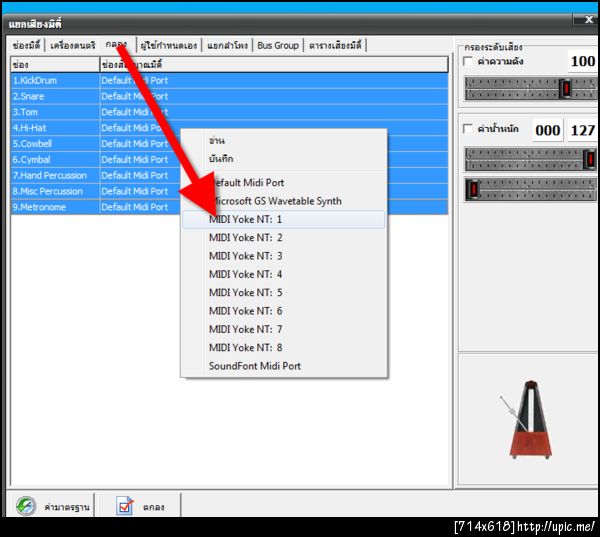The height and width of the screenshot is (537, 600).
Task: Select the 3.Tom row
Action: point(229,112)
